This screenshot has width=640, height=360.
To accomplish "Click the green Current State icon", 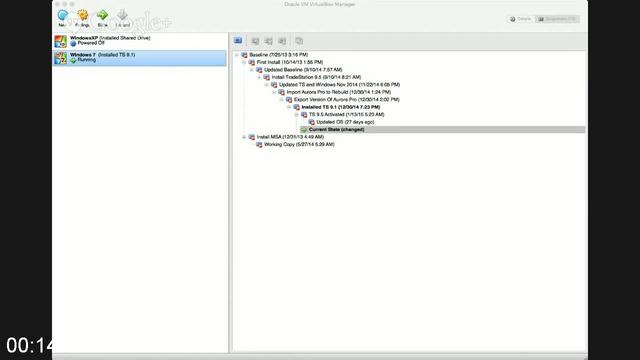I will pyautogui.click(x=304, y=130).
